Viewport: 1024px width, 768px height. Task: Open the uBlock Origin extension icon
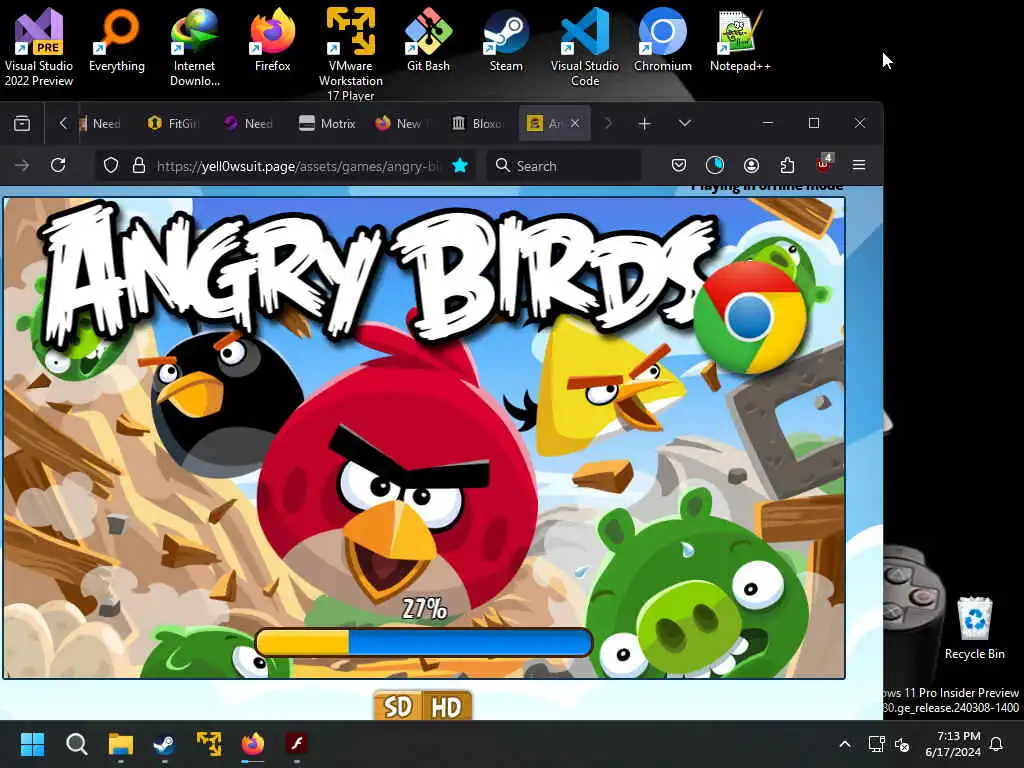[824, 165]
